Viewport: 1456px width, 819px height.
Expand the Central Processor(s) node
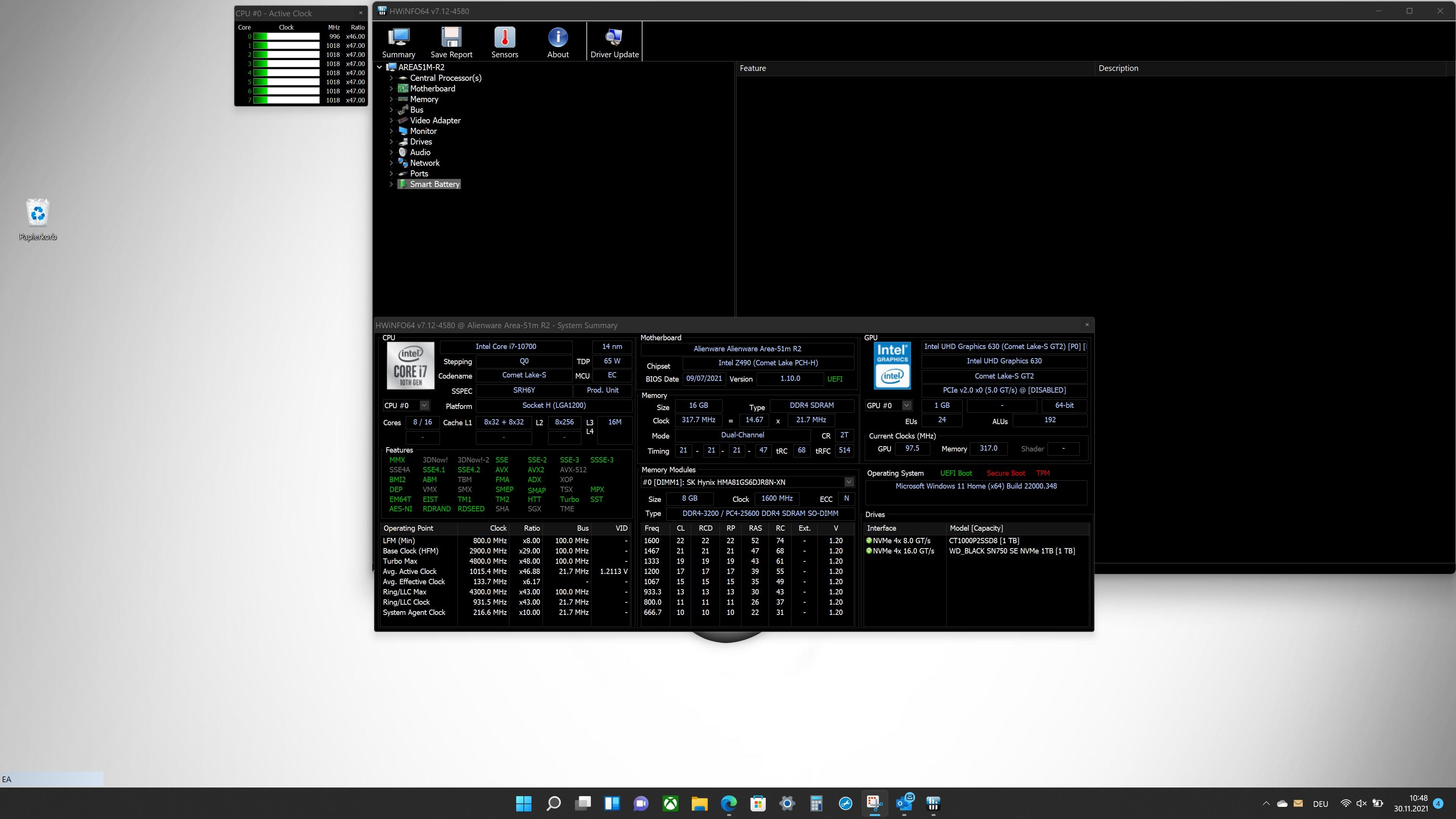(391, 78)
